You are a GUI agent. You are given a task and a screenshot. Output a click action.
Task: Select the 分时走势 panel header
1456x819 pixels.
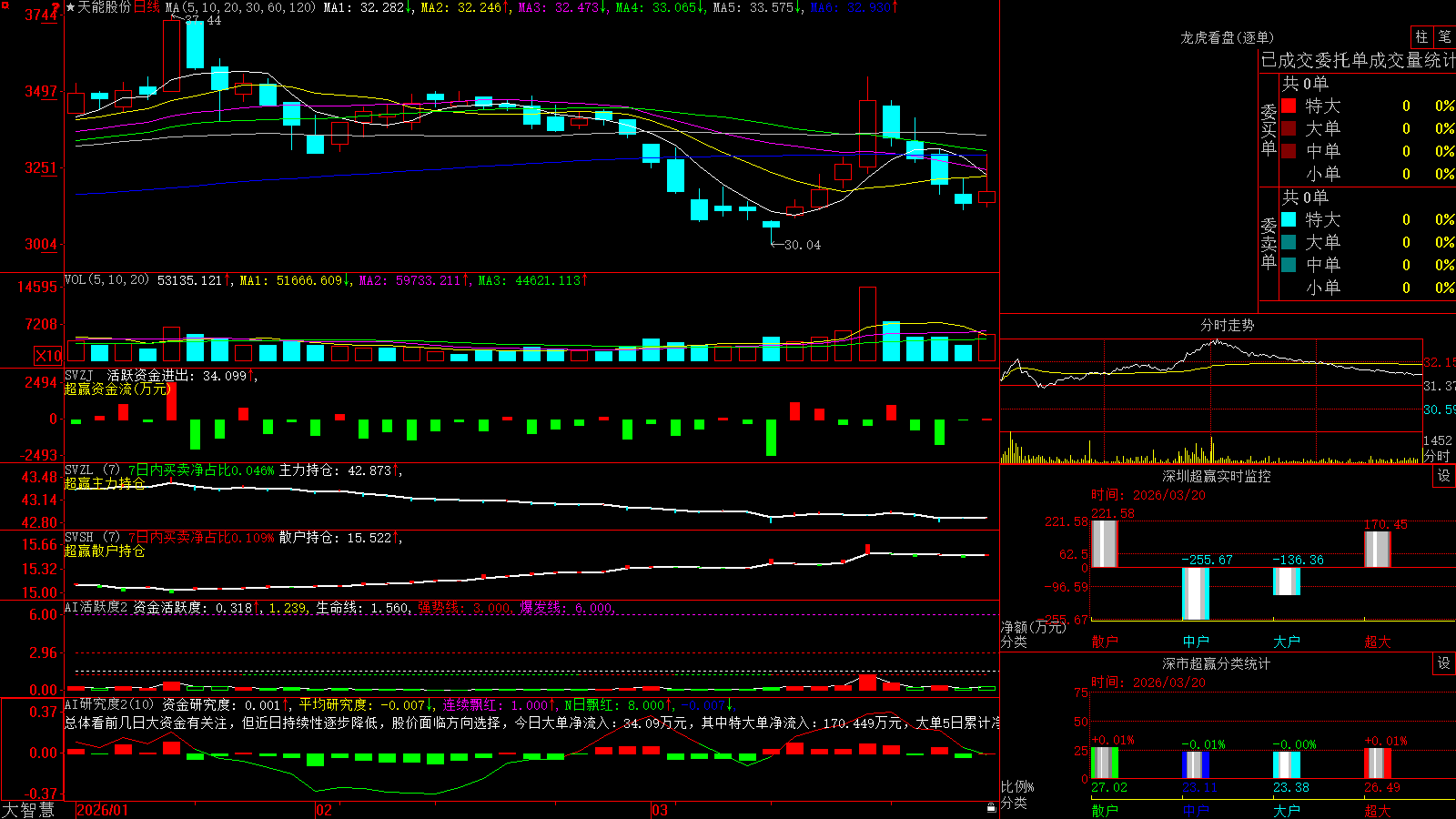pyautogui.click(x=1227, y=325)
